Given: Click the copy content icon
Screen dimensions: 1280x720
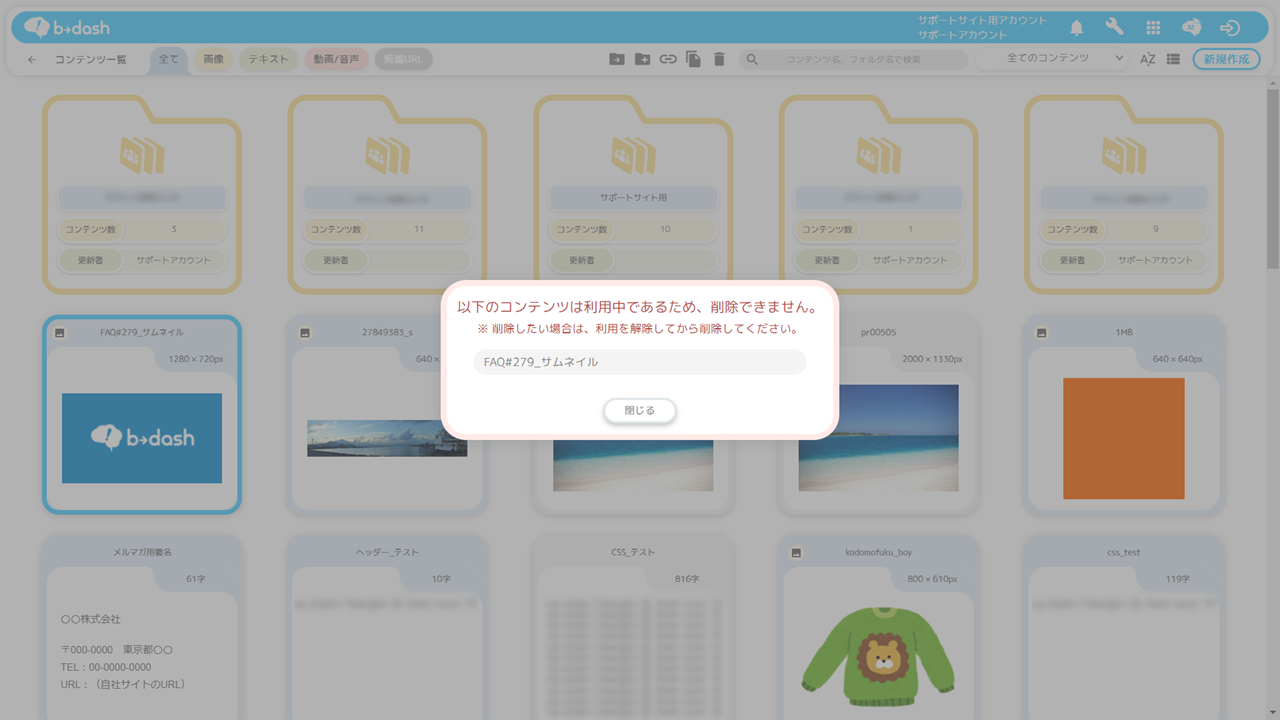Looking at the screenshot, I should click(693, 59).
